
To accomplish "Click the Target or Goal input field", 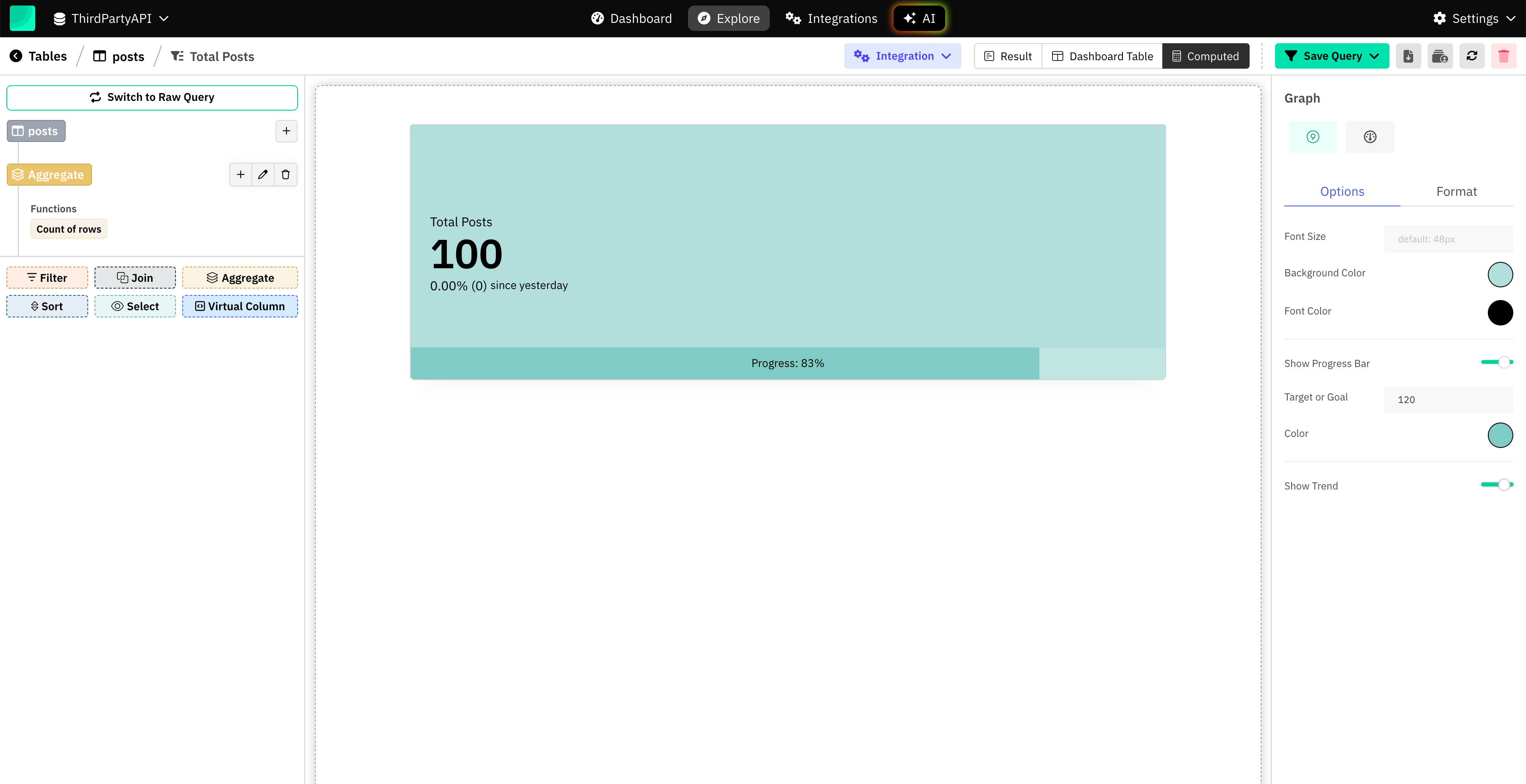I will coord(1448,400).
